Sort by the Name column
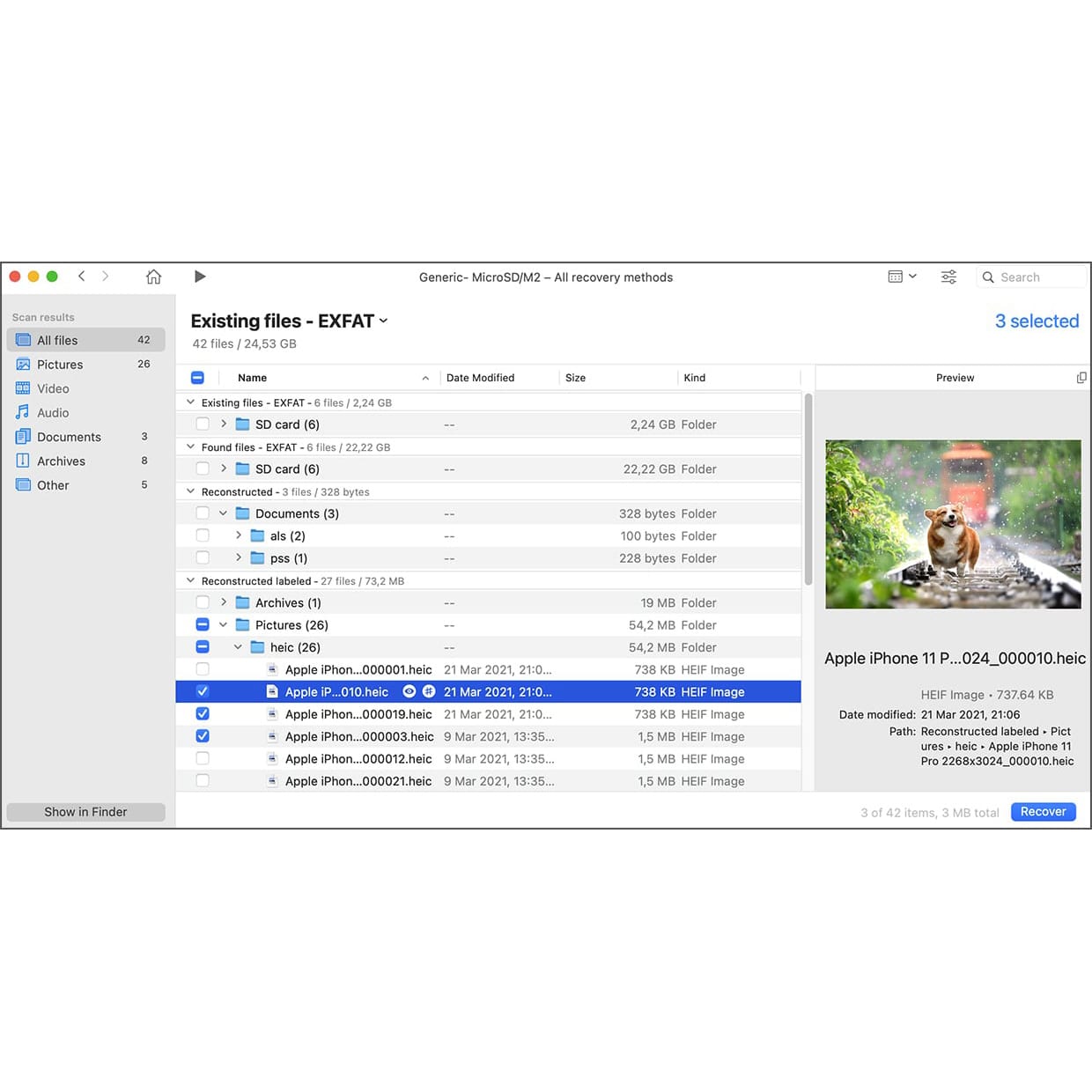Viewport: 1092px width, 1092px height. [x=252, y=378]
